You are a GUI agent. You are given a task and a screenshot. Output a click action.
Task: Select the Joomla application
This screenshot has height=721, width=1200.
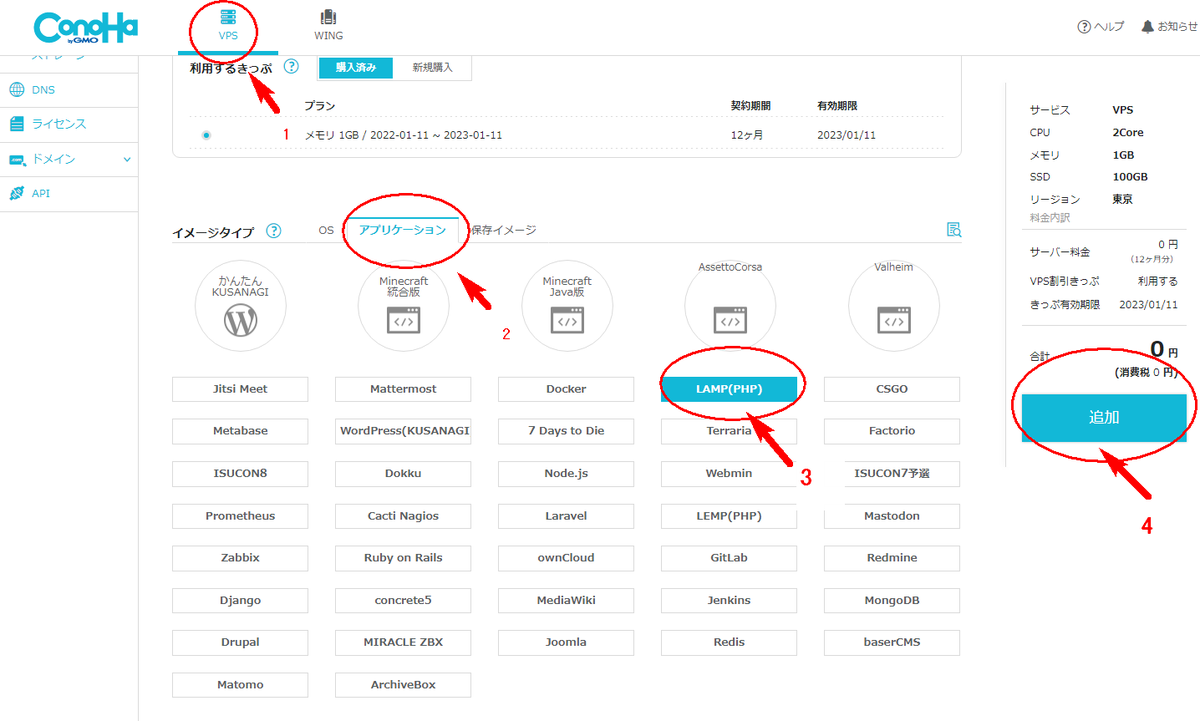pos(566,642)
